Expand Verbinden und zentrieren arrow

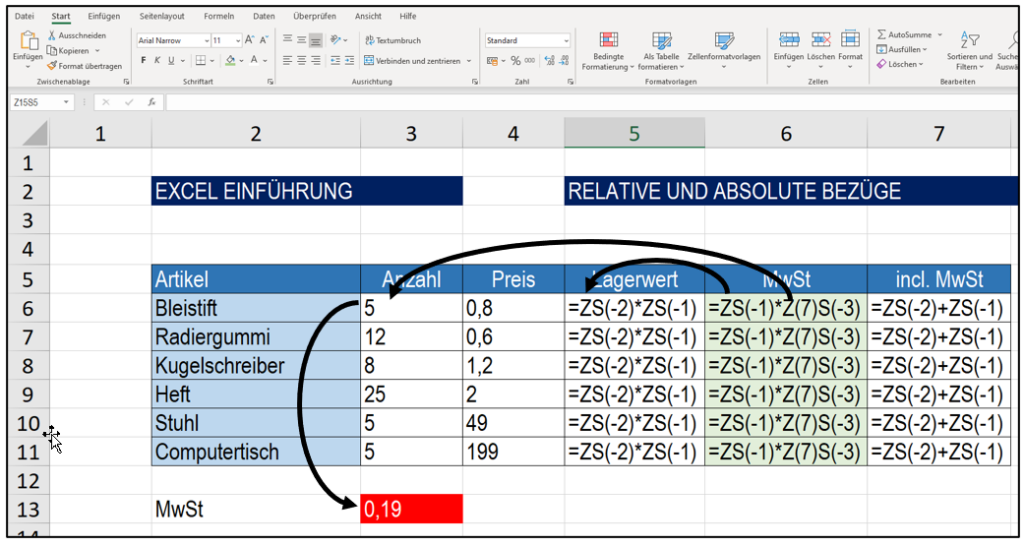[469, 61]
